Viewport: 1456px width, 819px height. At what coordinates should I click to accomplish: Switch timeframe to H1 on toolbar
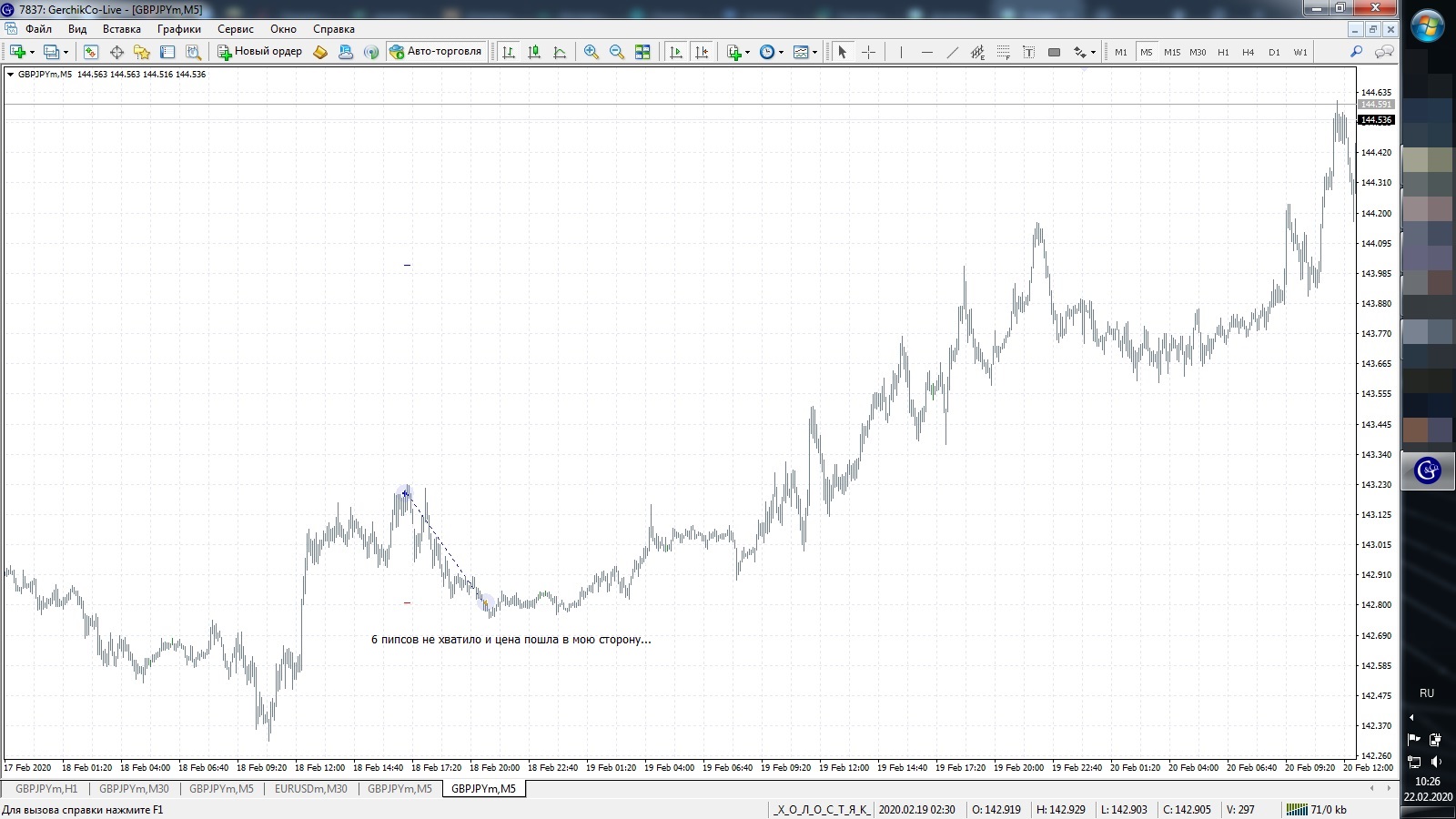(1223, 52)
